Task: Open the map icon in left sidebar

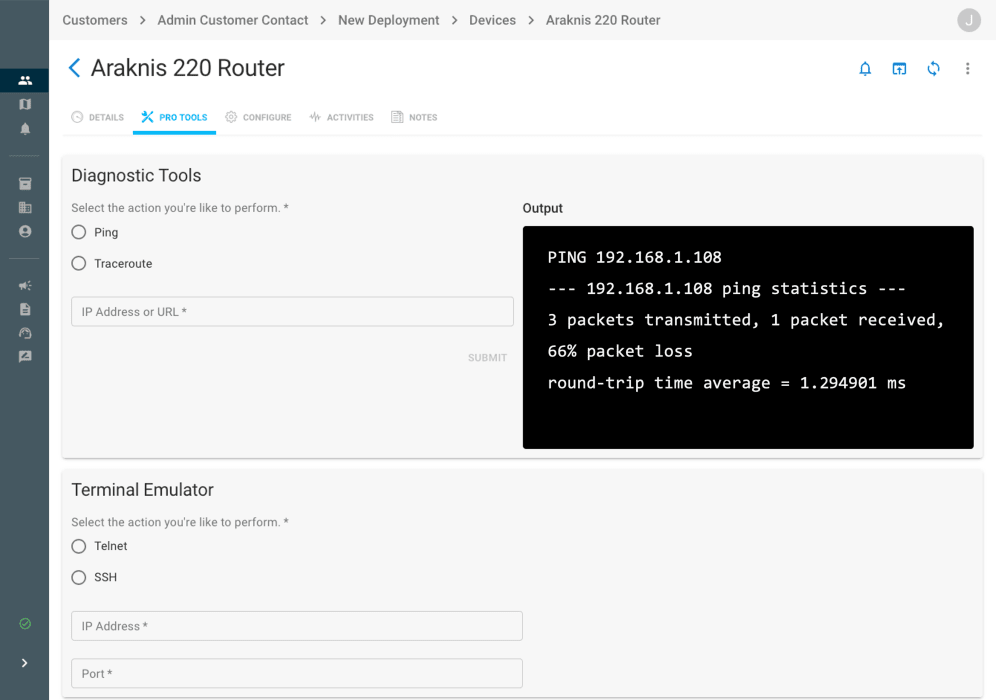Action: [25, 104]
